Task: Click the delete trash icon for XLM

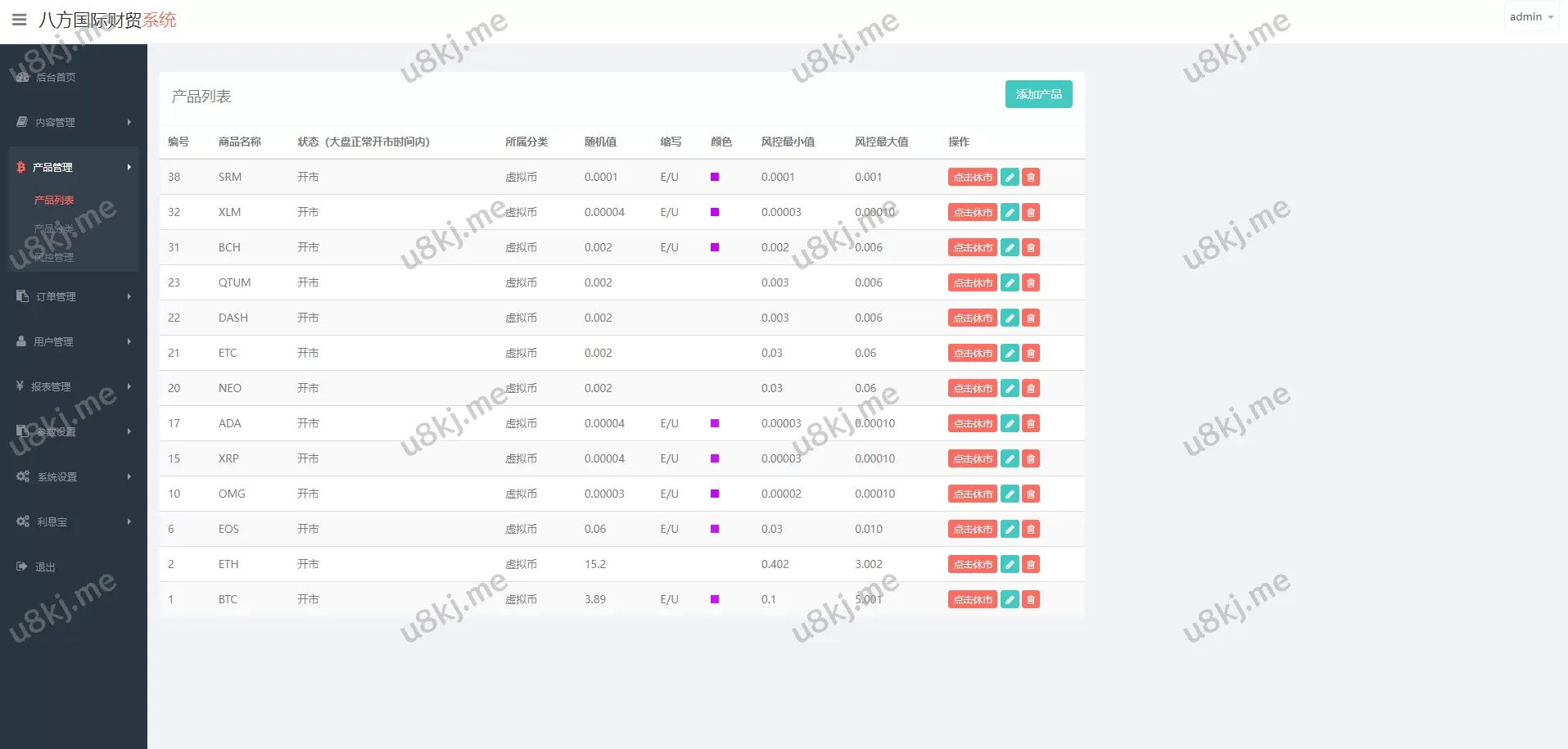Action: click(1031, 212)
